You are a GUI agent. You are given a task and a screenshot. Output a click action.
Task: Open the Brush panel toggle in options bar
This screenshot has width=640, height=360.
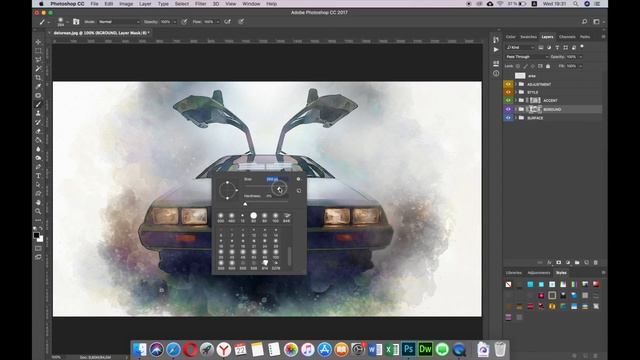pyautogui.click(x=76, y=22)
